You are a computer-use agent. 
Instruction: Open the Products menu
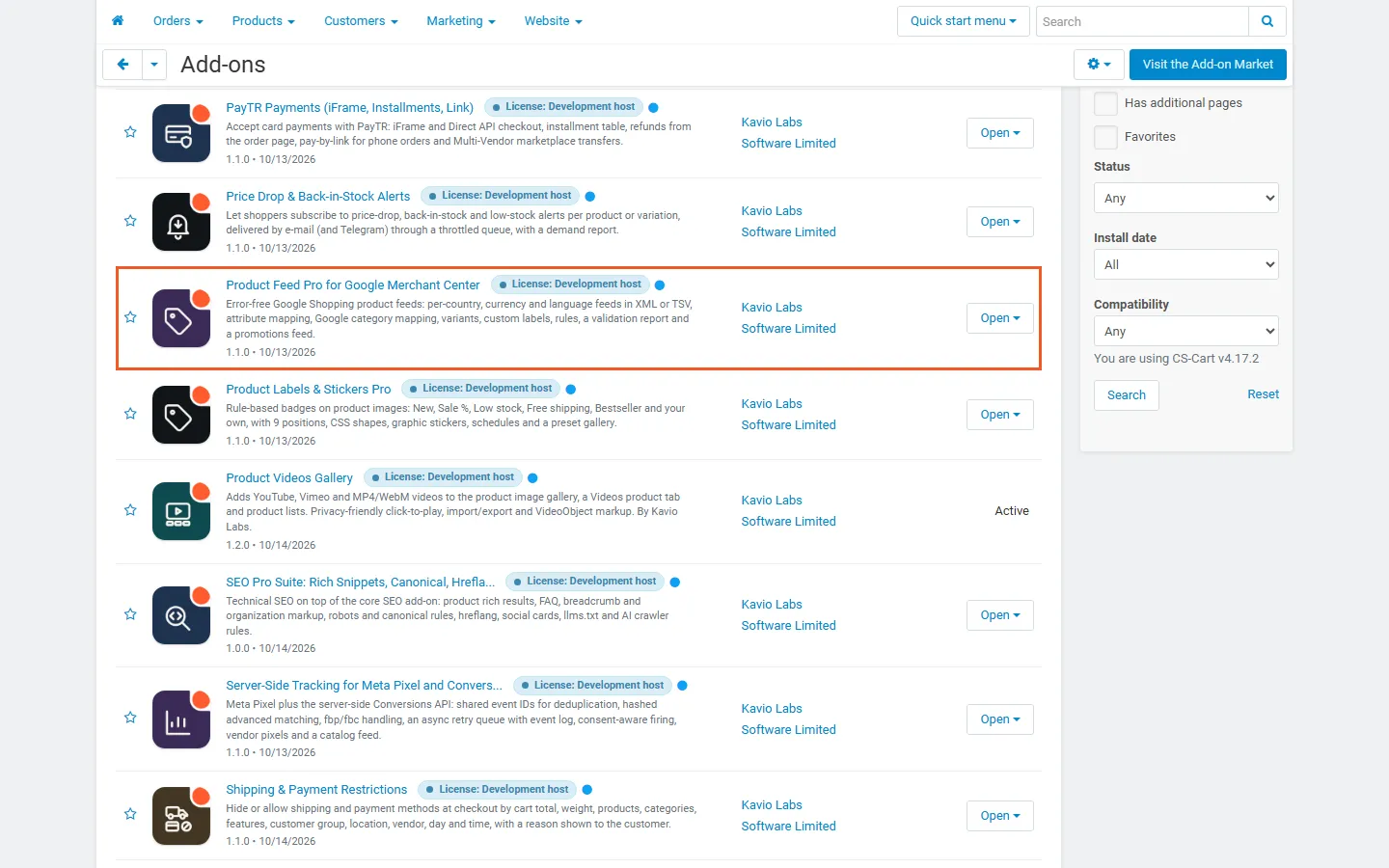[263, 21]
